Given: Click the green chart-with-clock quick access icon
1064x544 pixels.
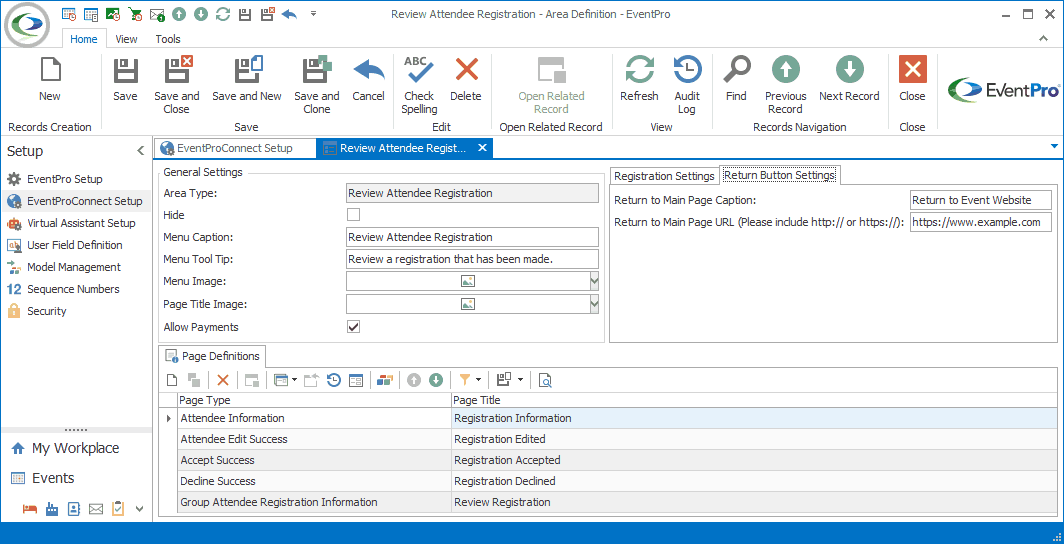Looking at the screenshot, I should click(x=113, y=14).
